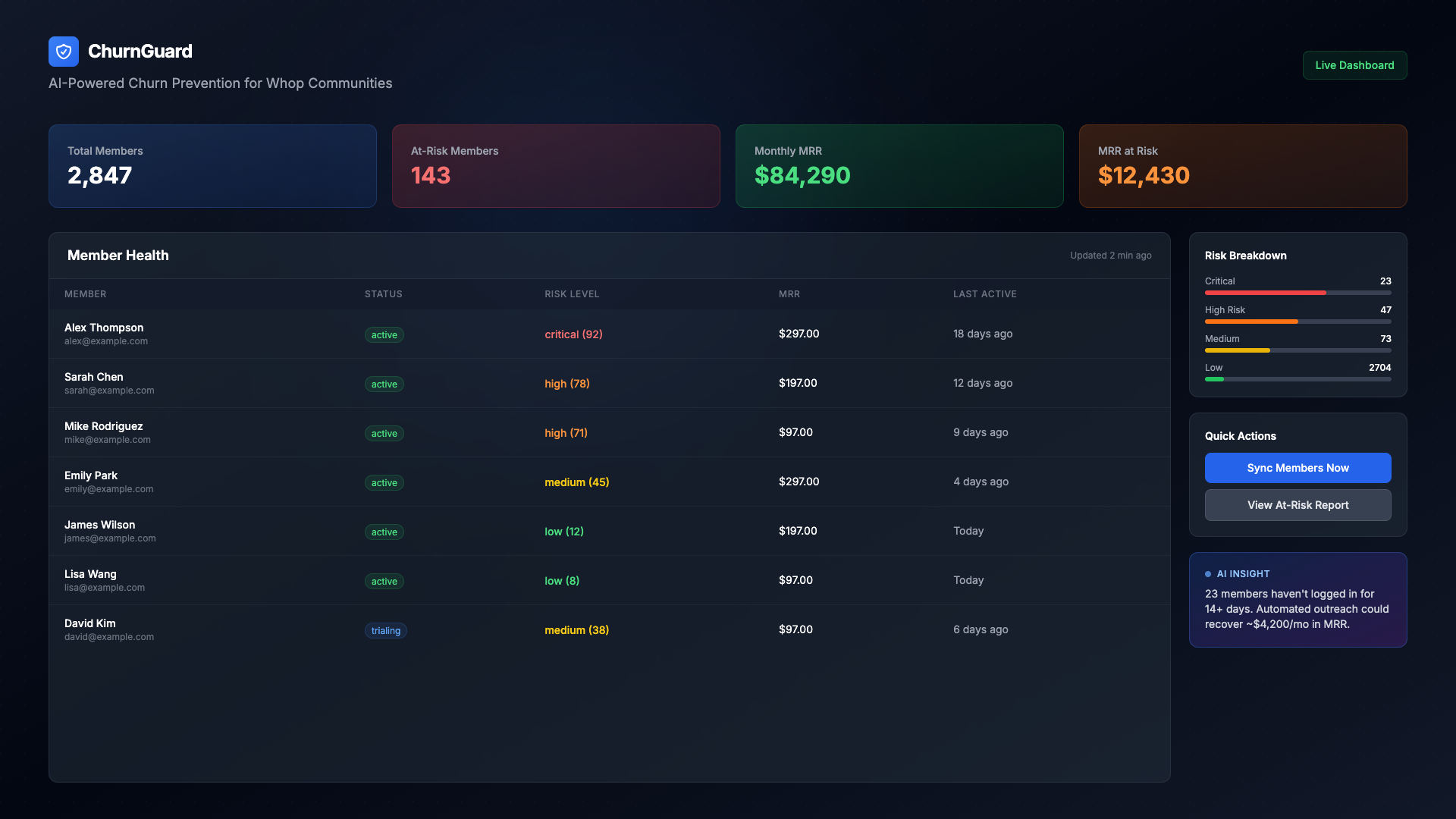Click the Live Dashboard badge
Image resolution: width=1456 pixels, height=819 pixels.
1354,65
